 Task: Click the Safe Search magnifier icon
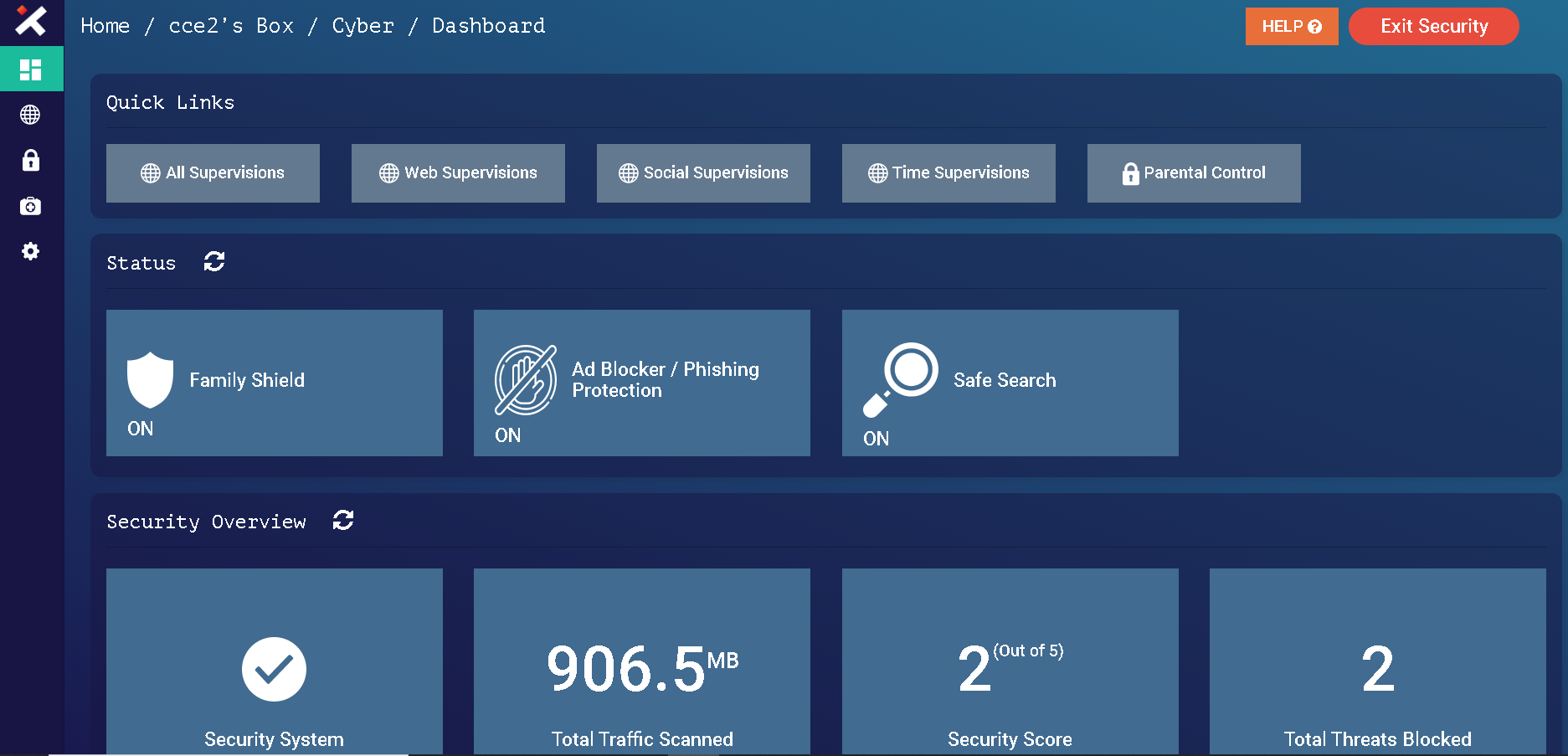click(x=900, y=379)
